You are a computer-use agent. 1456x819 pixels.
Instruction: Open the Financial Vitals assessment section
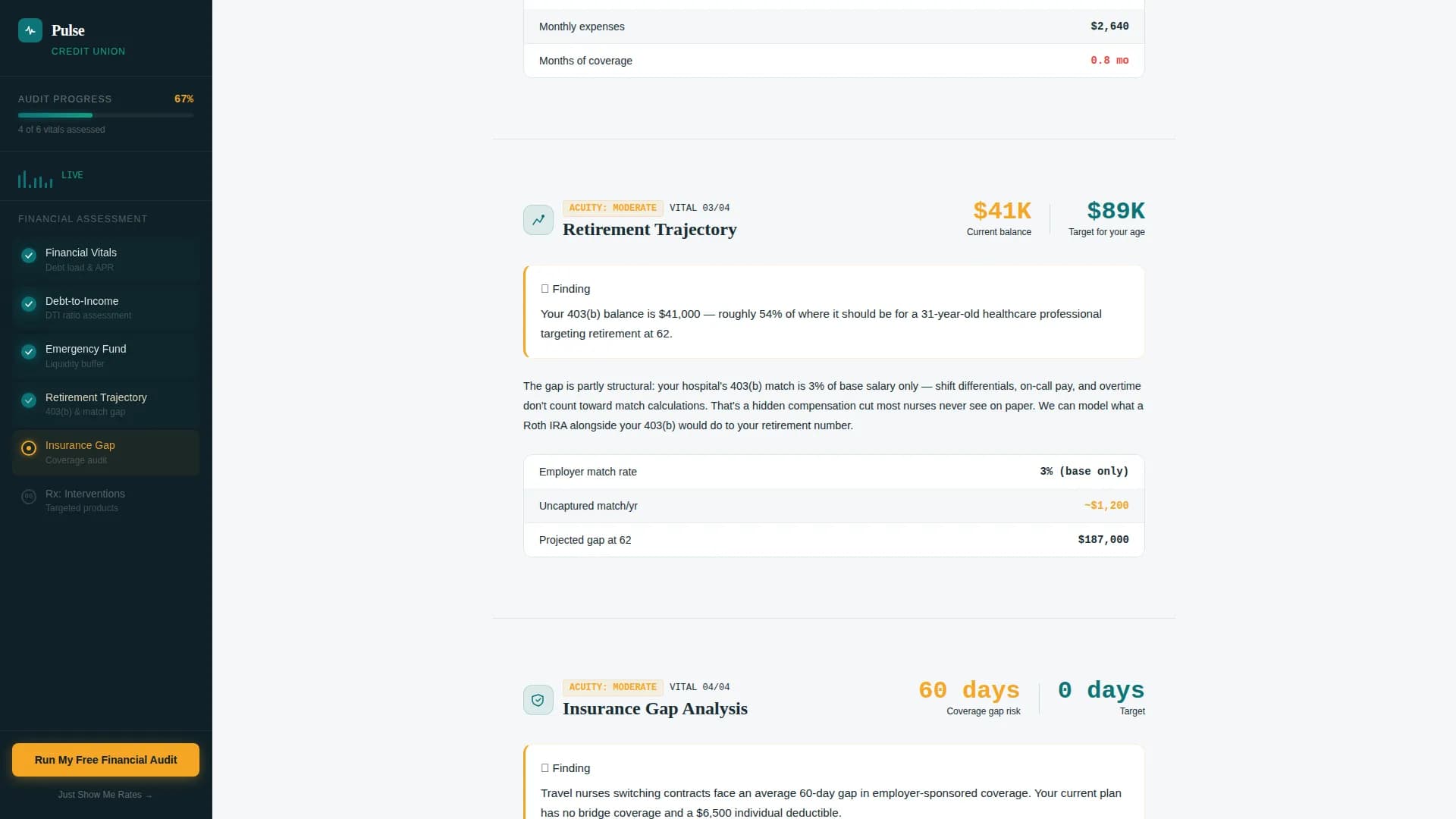[105, 259]
